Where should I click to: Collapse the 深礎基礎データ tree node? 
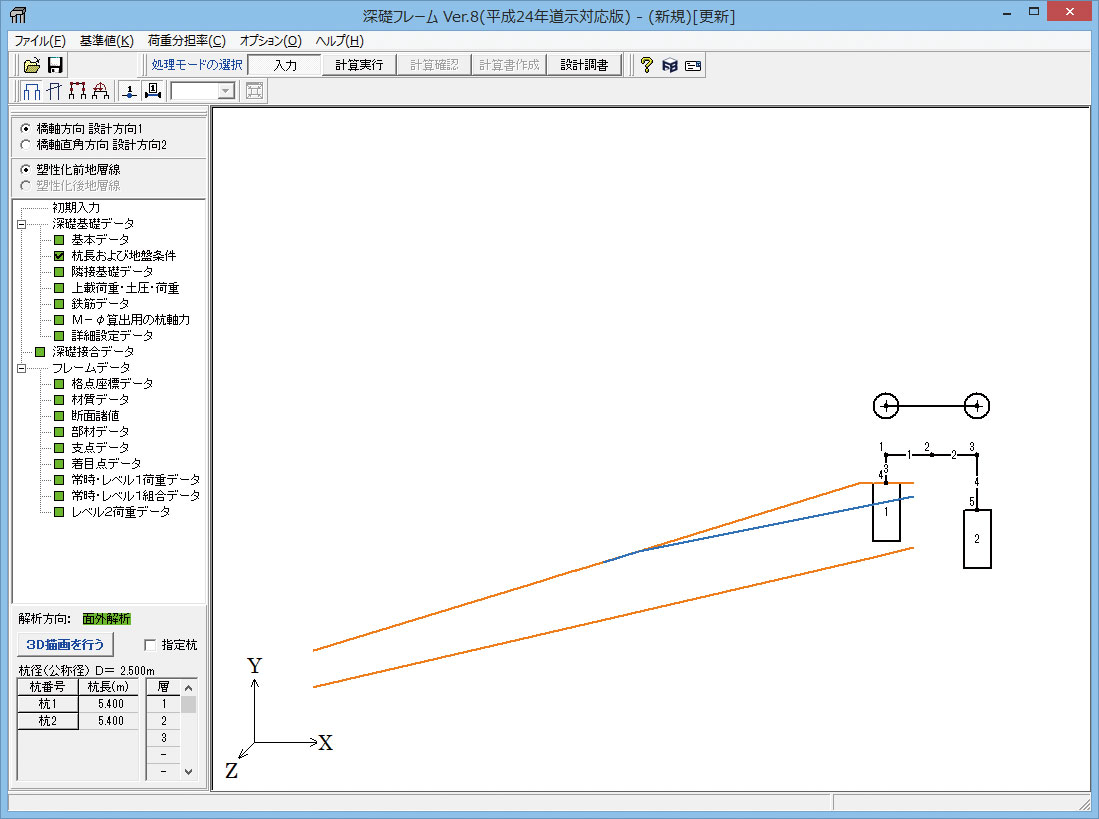(x=22, y=224)
